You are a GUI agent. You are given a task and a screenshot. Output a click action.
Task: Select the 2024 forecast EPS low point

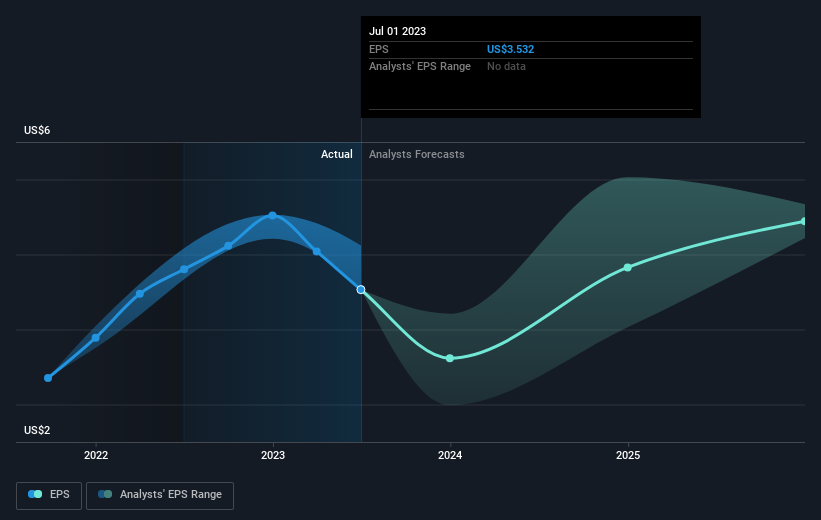450,358
